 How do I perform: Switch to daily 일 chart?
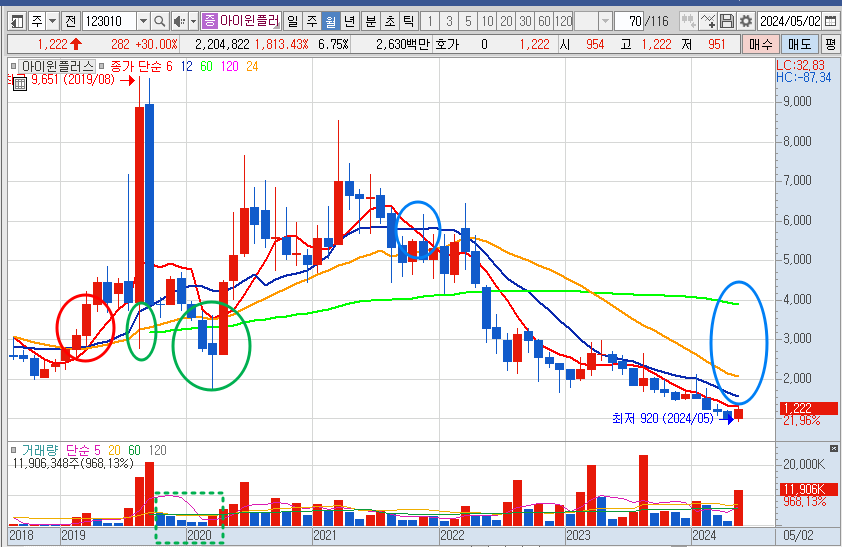pos(292,21)
